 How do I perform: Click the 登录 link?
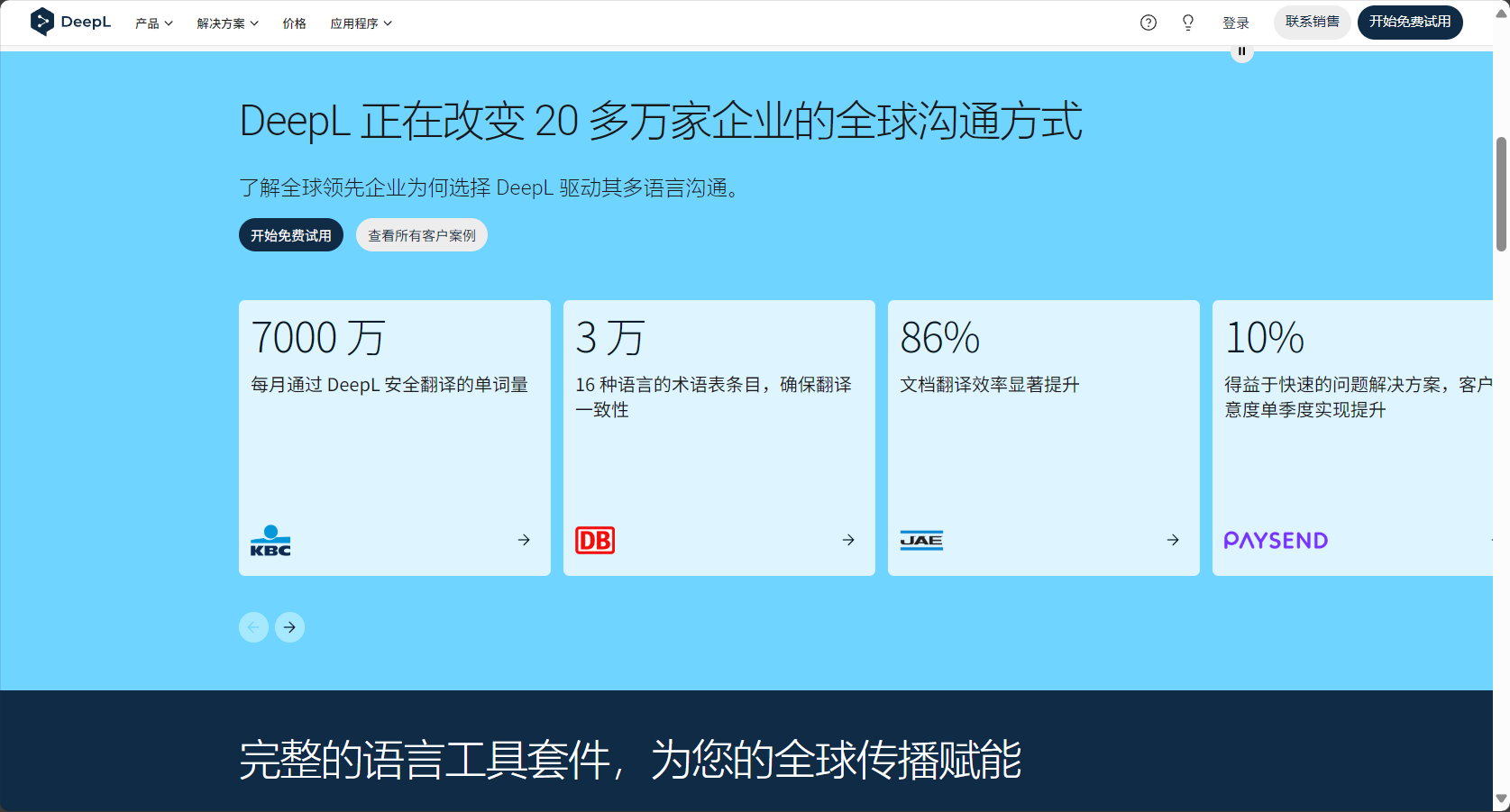1235,23
